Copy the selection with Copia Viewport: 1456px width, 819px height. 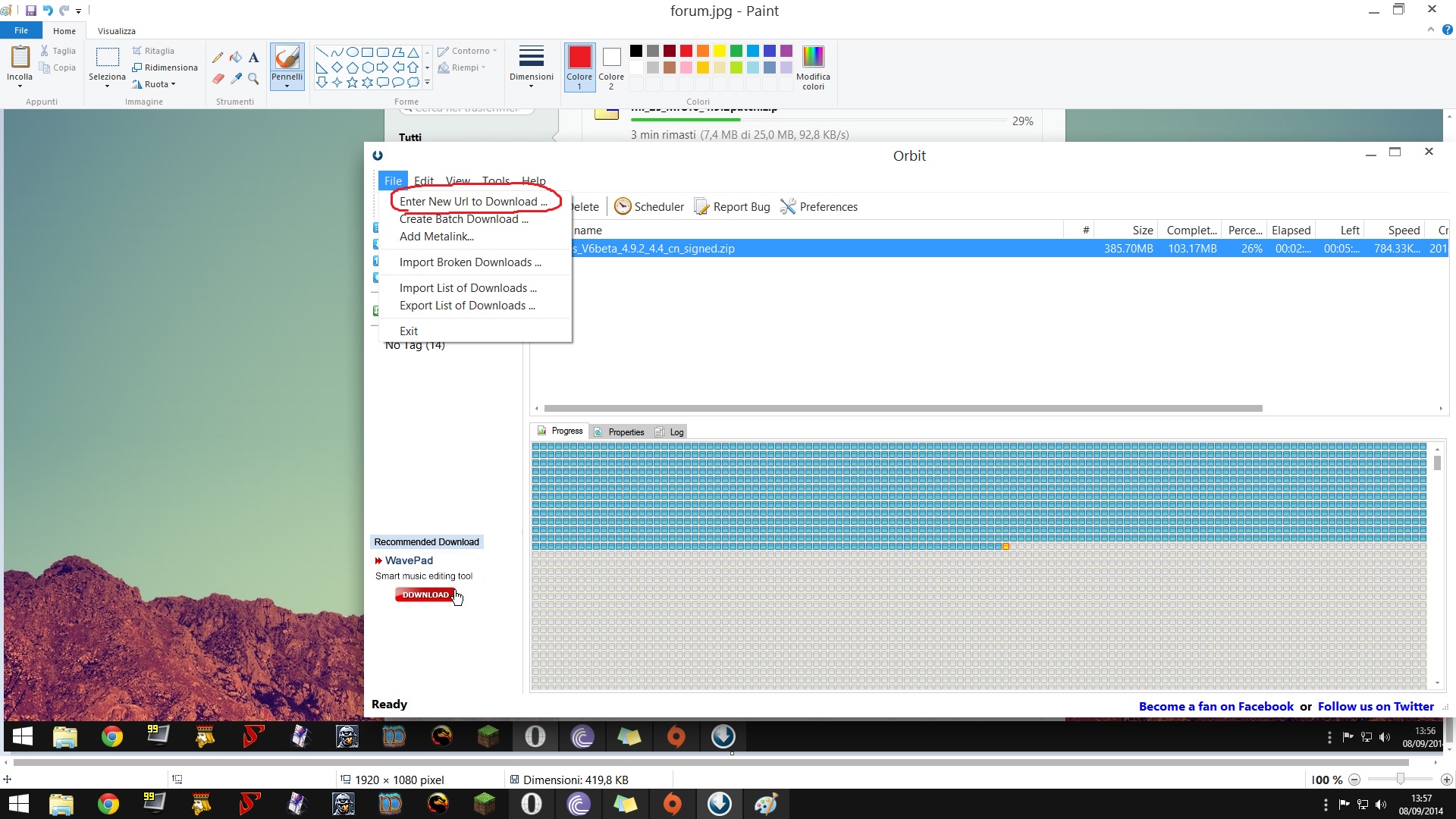(x=58, y=67)
